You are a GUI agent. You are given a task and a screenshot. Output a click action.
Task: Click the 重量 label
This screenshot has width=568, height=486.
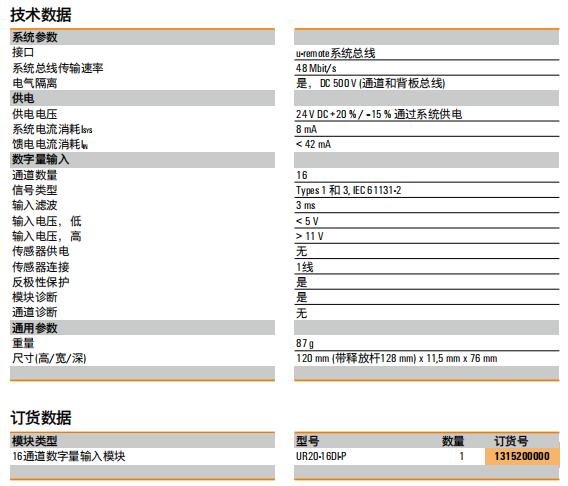(23, 343)
